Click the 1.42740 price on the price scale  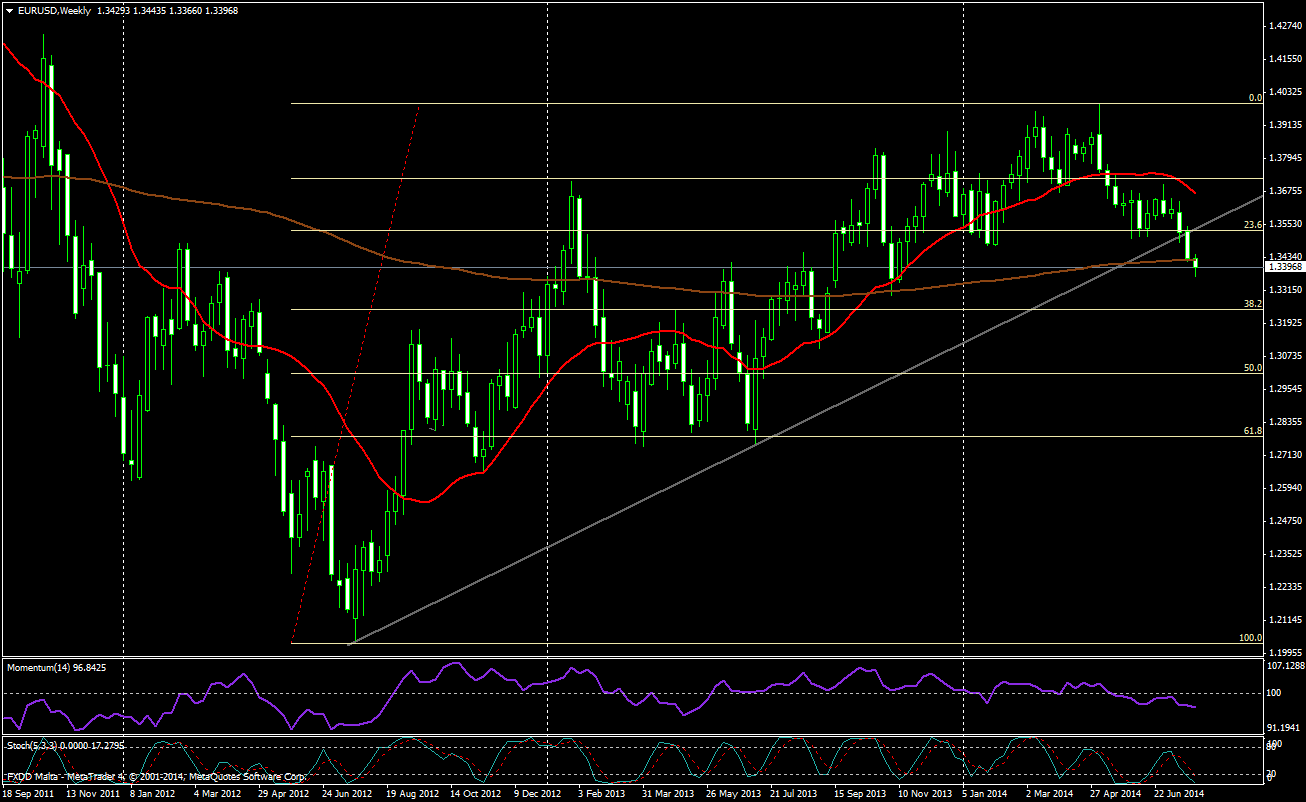pos(1284,26)
